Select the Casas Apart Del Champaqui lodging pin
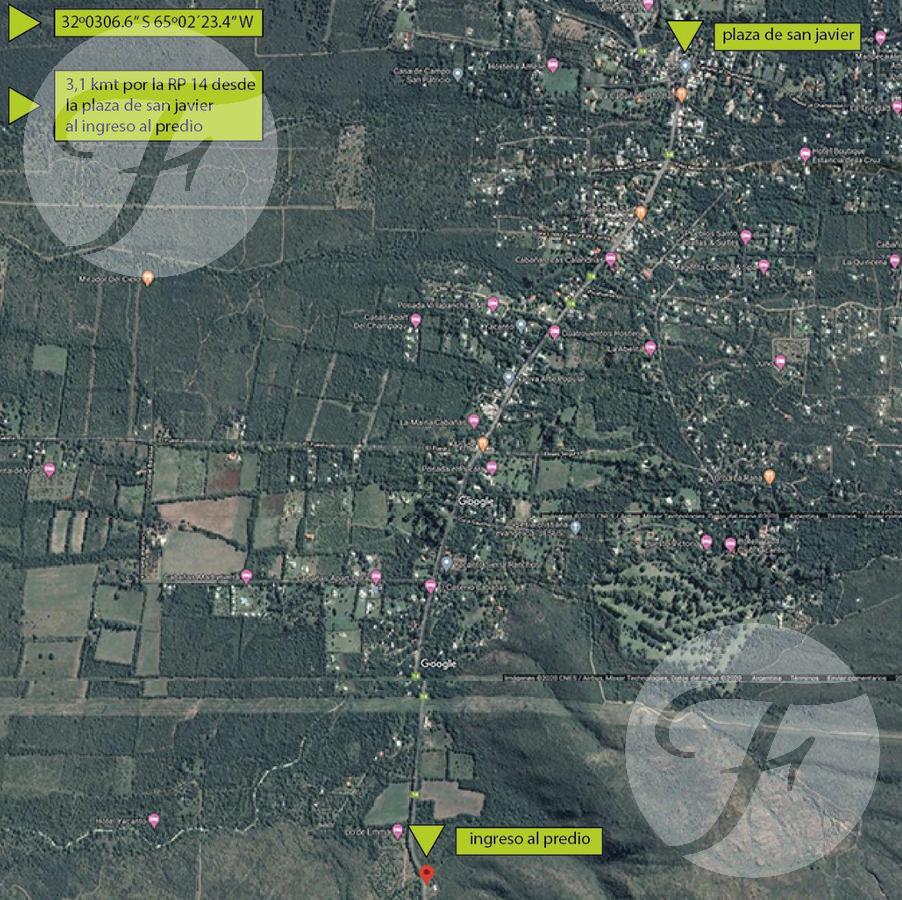902x900 pixels. tap(415, 320)
